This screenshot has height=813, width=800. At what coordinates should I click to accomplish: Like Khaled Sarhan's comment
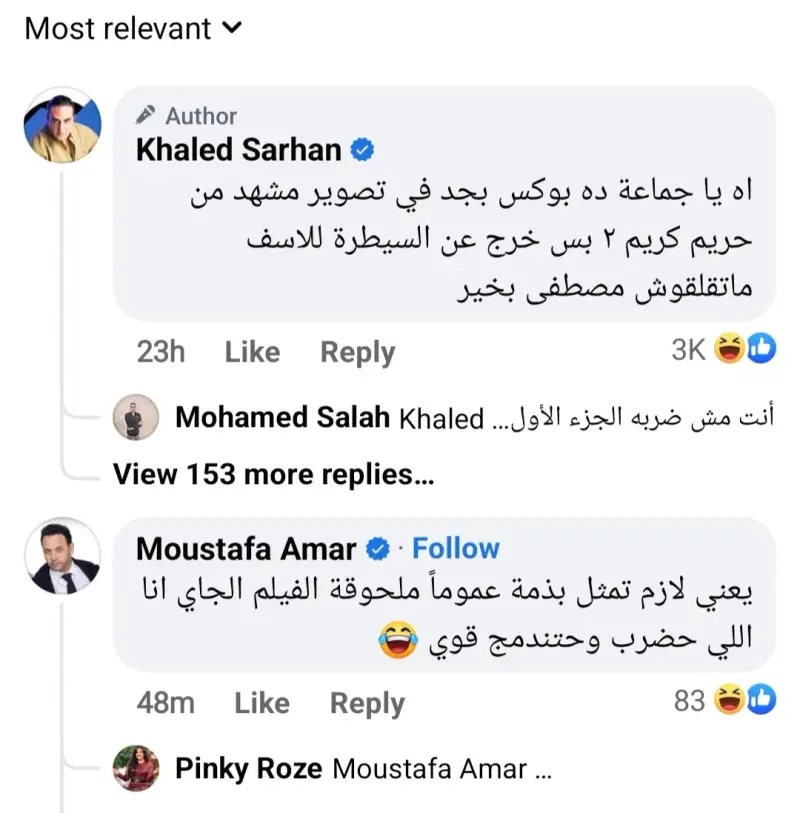point(252,352)
